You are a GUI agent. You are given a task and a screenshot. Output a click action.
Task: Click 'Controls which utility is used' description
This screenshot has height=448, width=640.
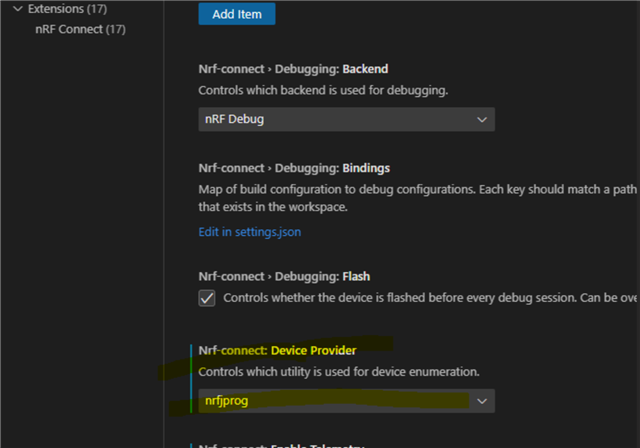tap(339, 372)
